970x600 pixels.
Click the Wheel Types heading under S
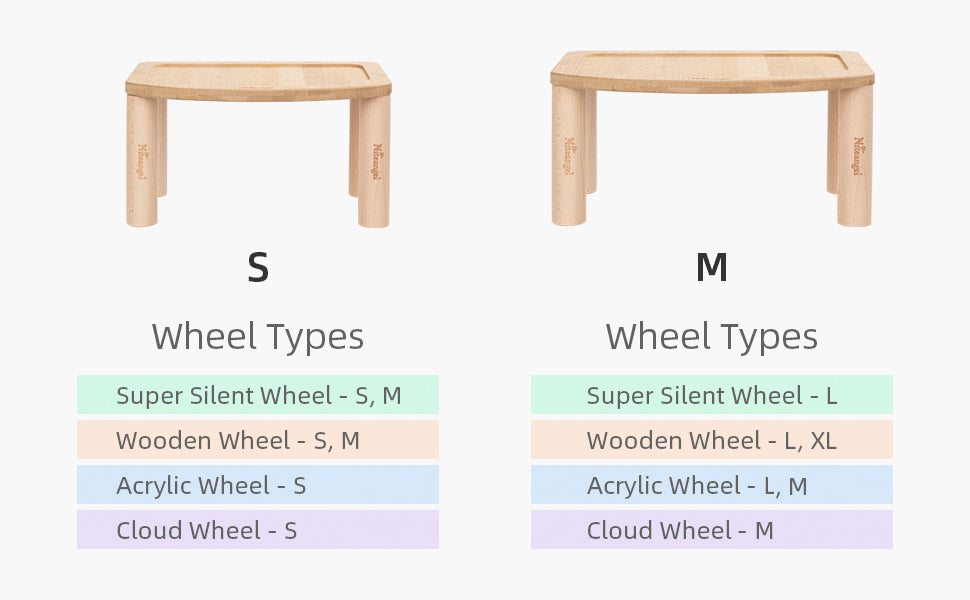(258, 336)
